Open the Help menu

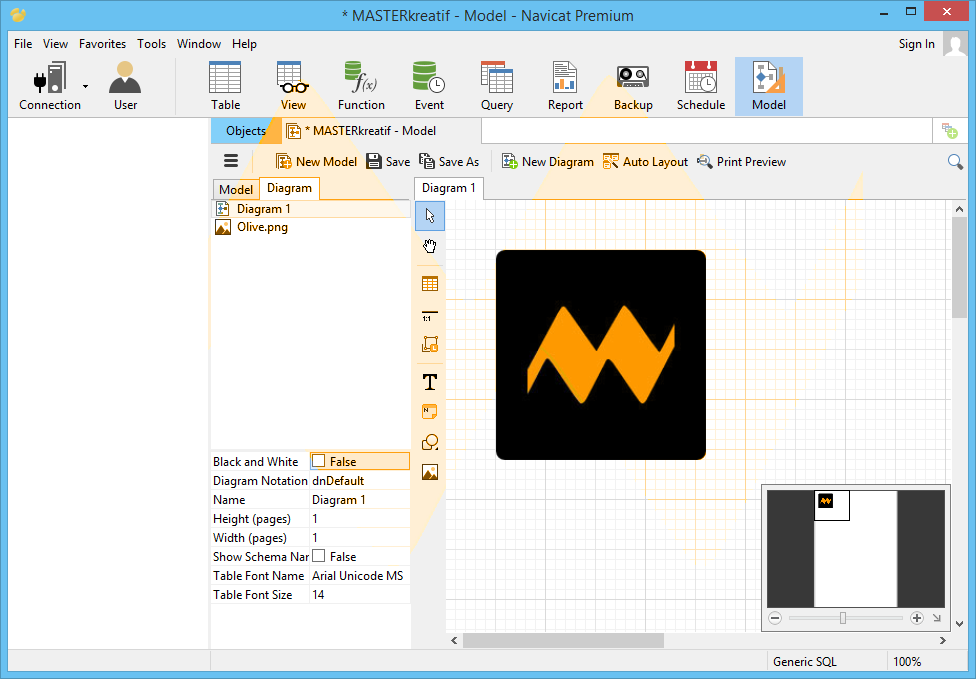244,44
